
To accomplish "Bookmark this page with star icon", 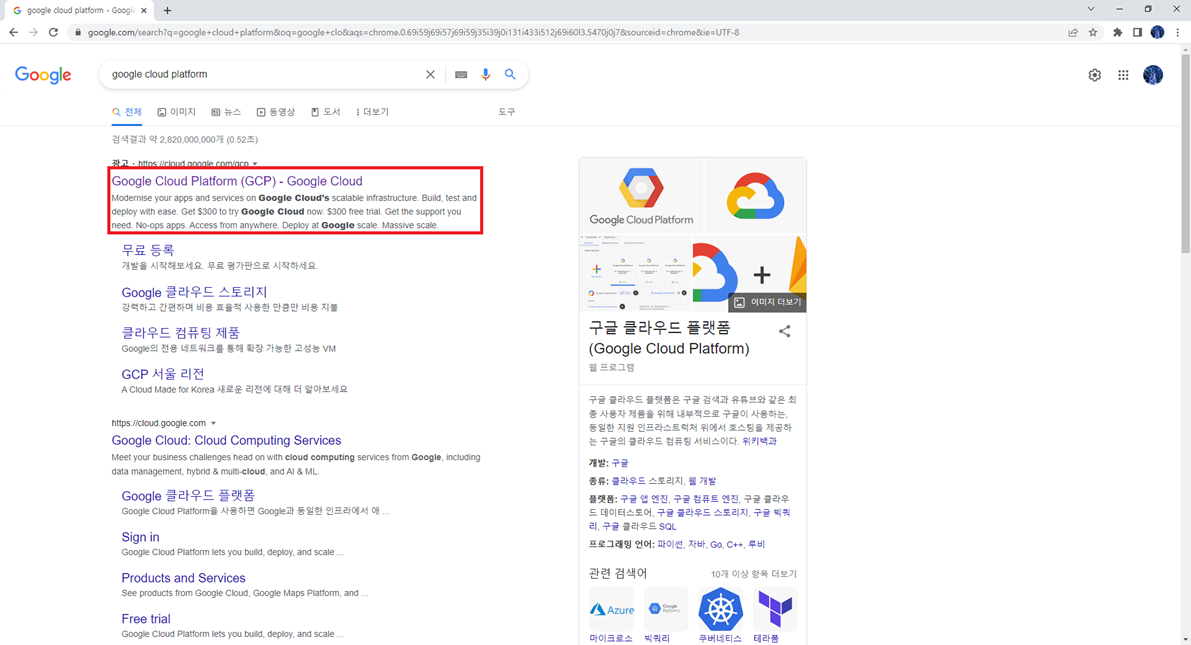I will coord(1093,33).
